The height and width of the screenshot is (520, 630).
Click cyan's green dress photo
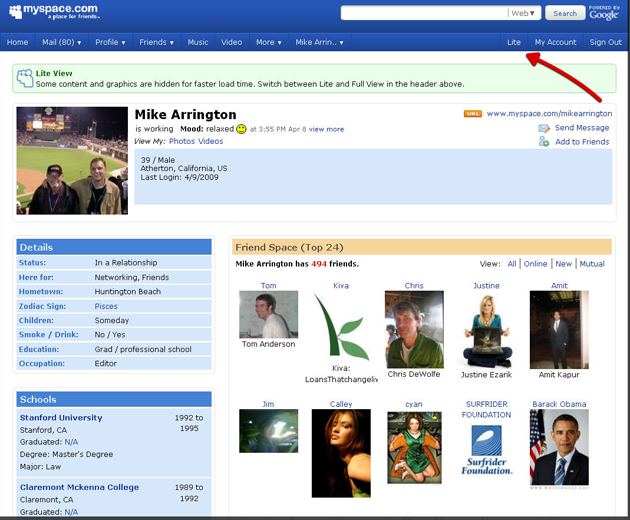414,447
